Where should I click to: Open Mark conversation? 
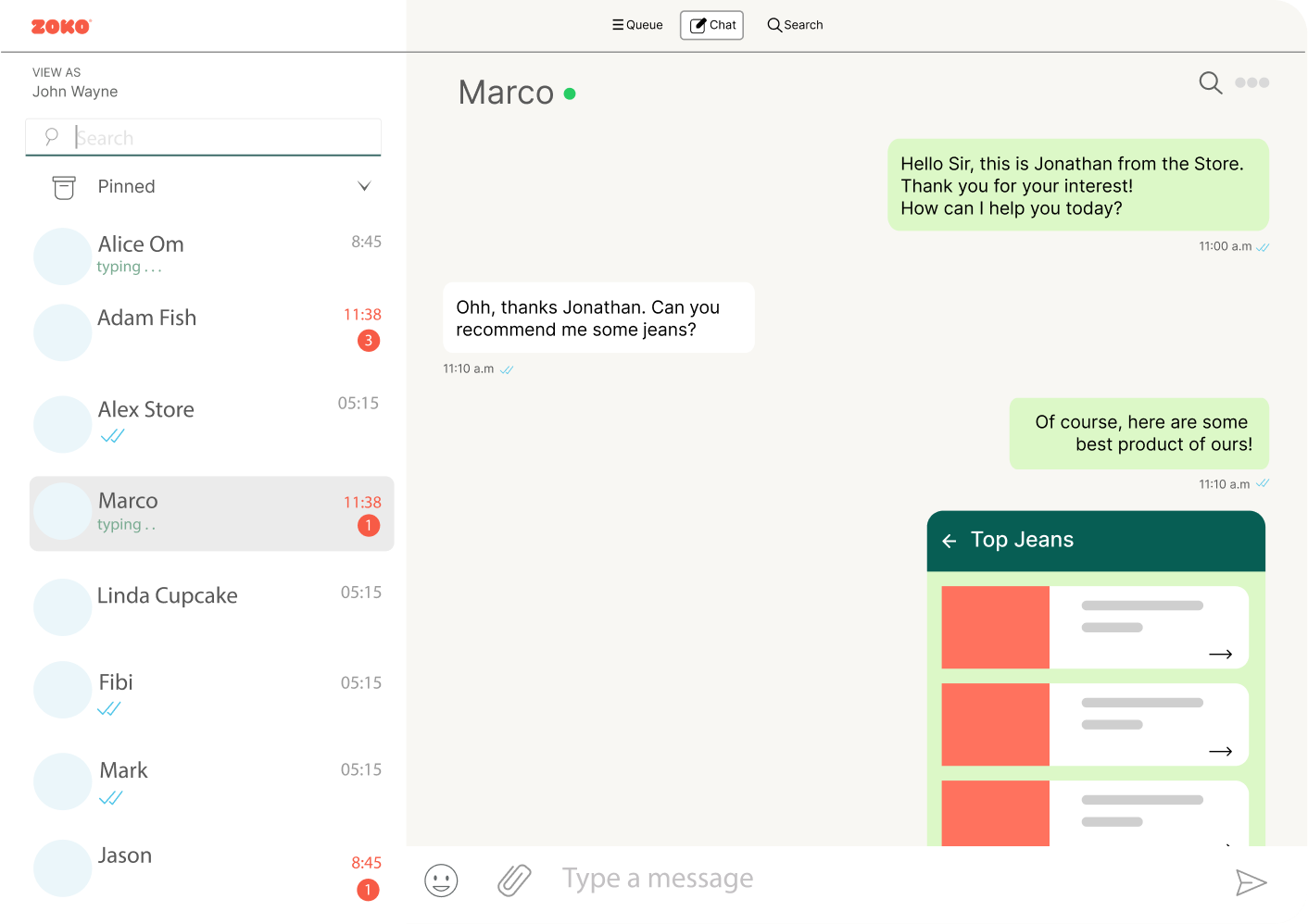click(211, 780)
